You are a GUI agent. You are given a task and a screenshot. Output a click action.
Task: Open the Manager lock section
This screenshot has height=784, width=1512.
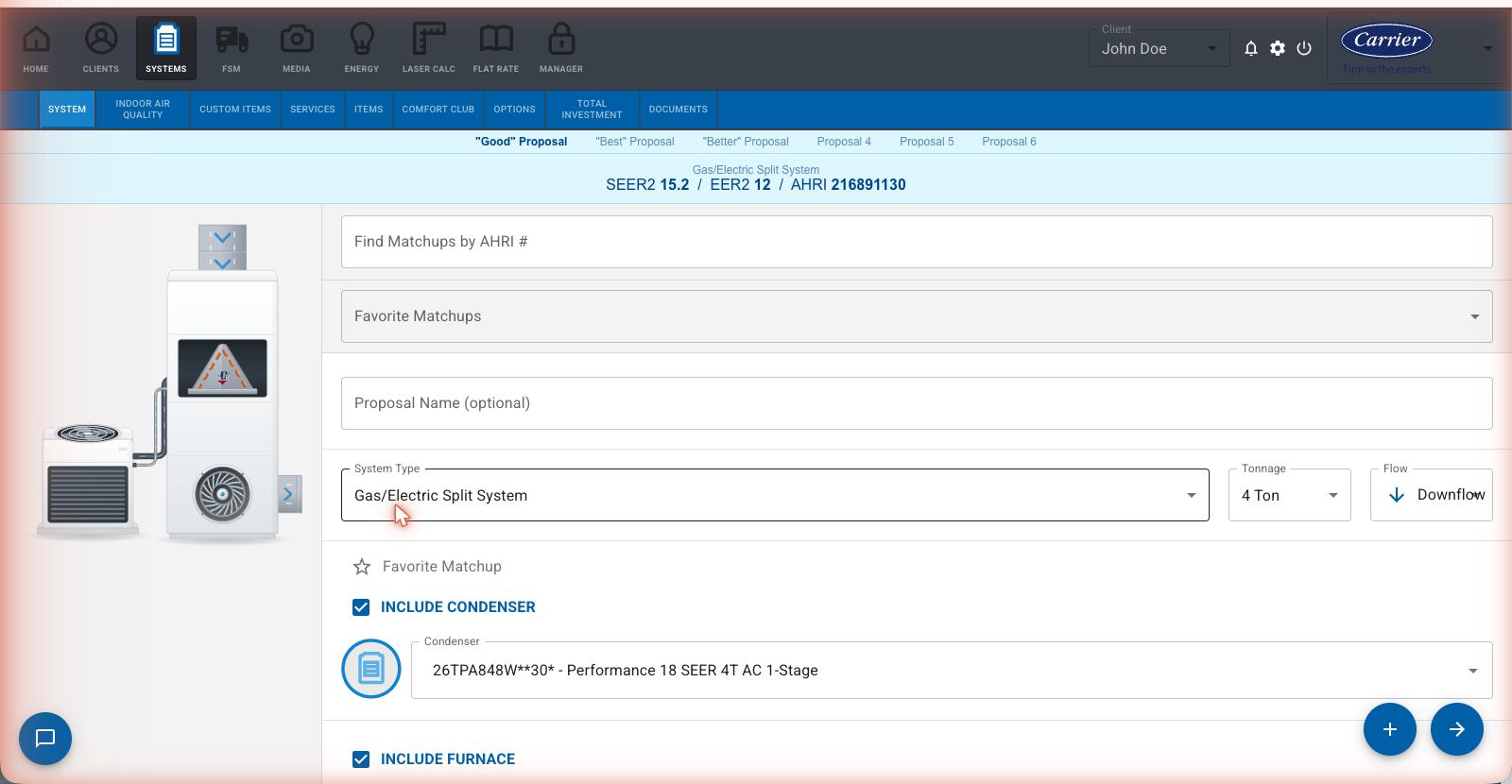561,48
